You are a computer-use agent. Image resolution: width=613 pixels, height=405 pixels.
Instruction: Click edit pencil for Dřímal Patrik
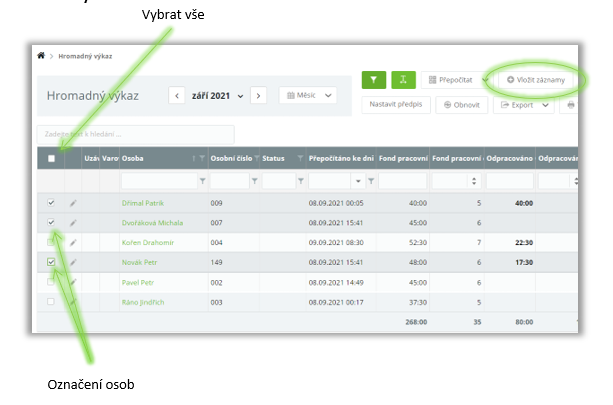pyautogui.click(x=73, y=203)
